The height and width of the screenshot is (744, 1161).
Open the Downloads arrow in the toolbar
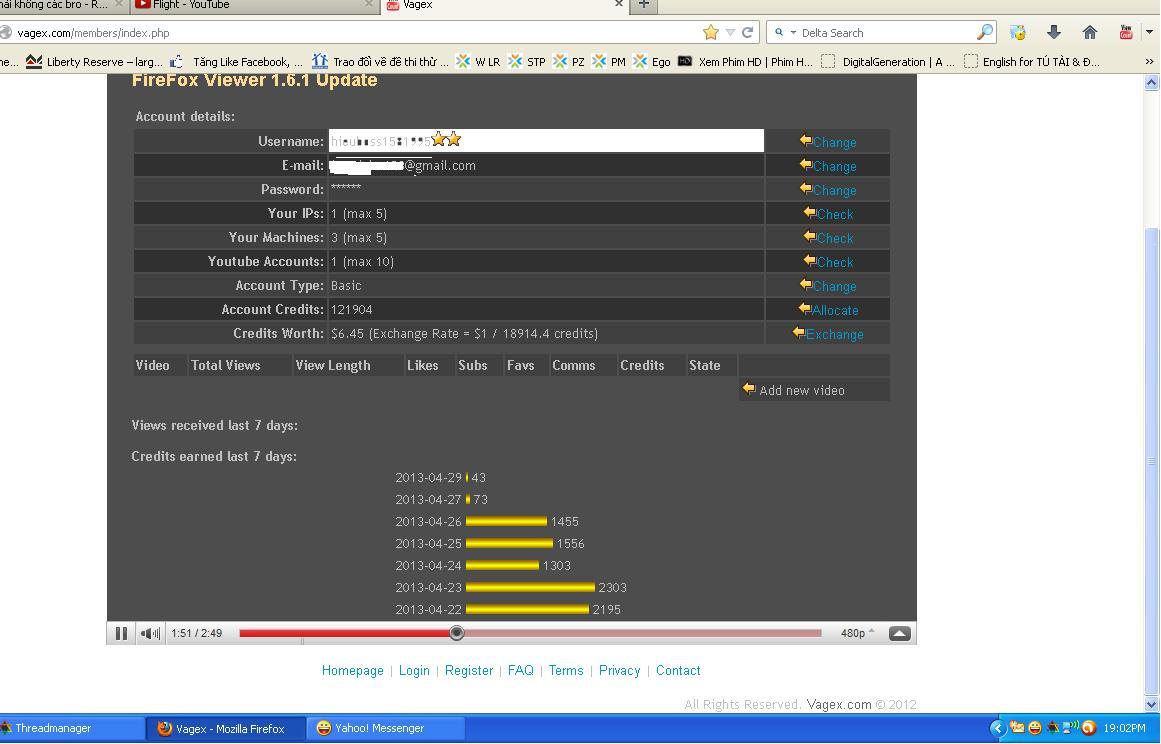point(1054,32)
